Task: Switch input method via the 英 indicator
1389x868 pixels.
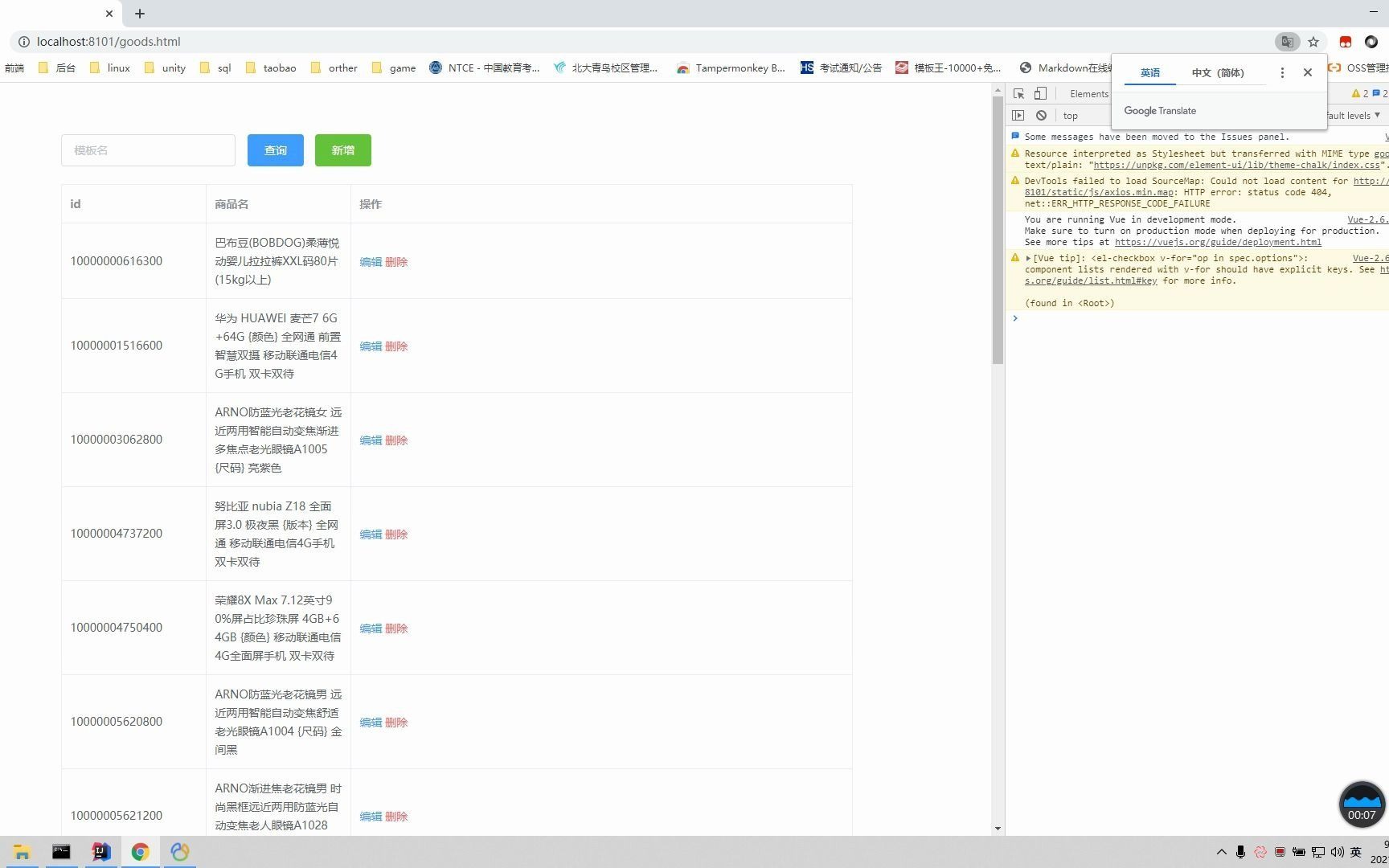Action: click(x=1356, y=852)
